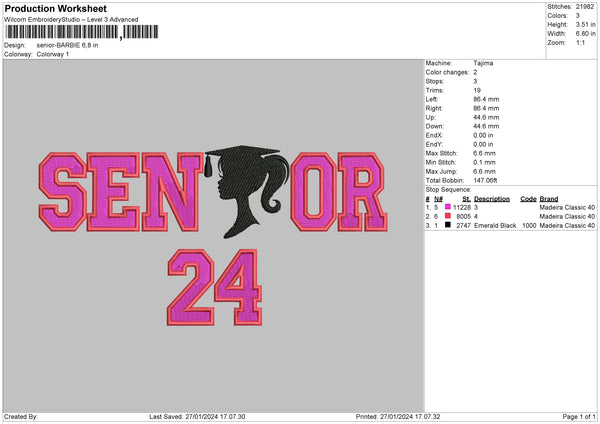Click design name 'senior-BARBIE 6,8 in'
This screenshot has height=424, width=600.
[67, 45]
